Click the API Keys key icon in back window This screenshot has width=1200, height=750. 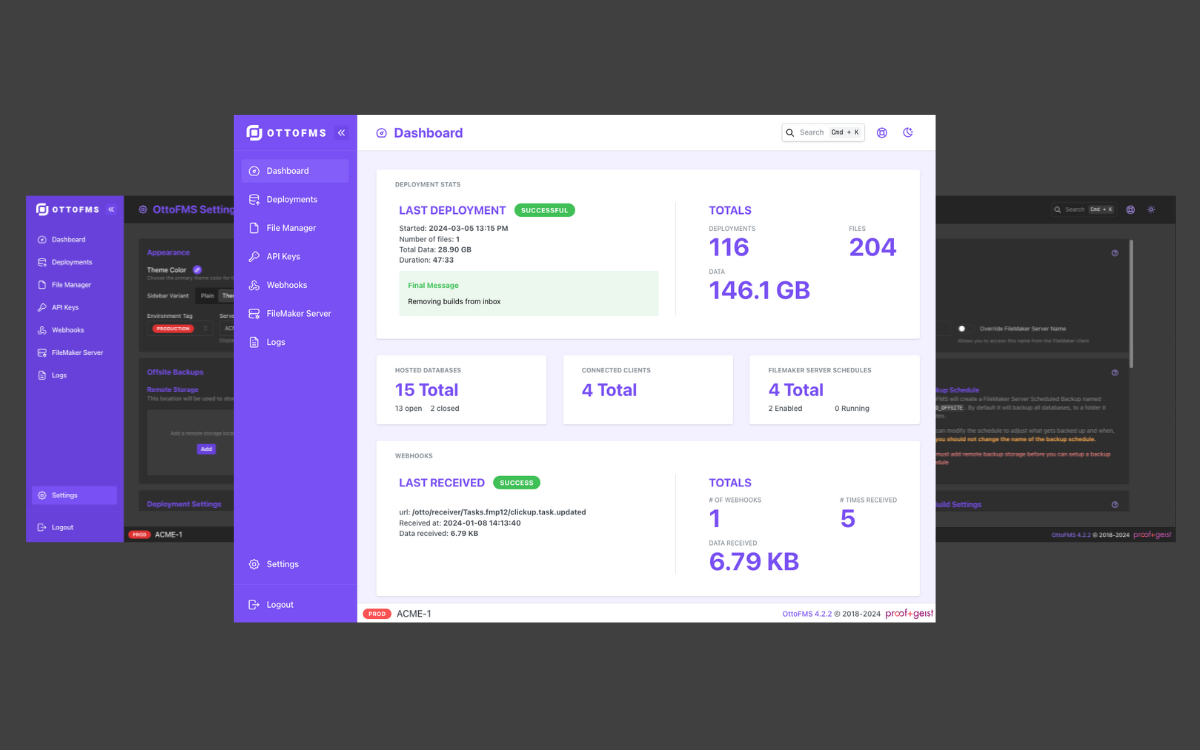42,308
